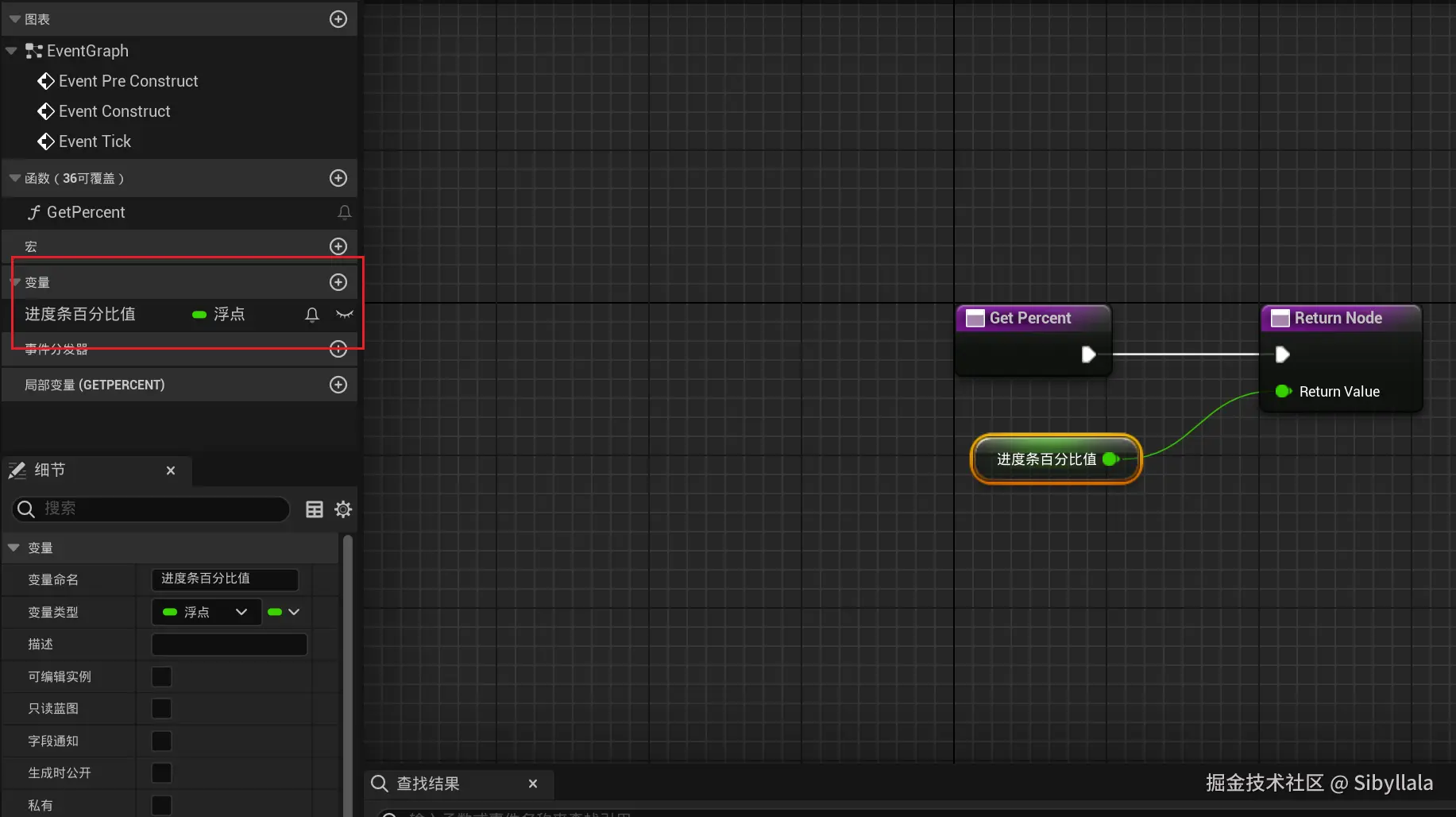Enable the 私有 checkbox
Image resolution: width=1456 pixels, height=817 pixels.
pos(161,805)
